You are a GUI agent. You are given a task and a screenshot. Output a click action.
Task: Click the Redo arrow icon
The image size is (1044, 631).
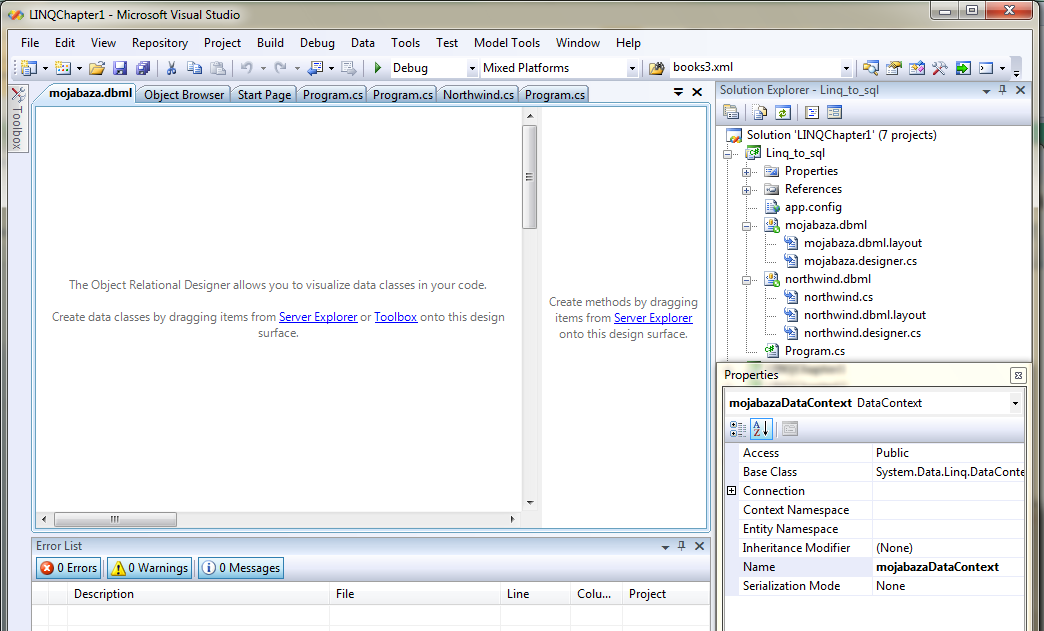[280, 68]
